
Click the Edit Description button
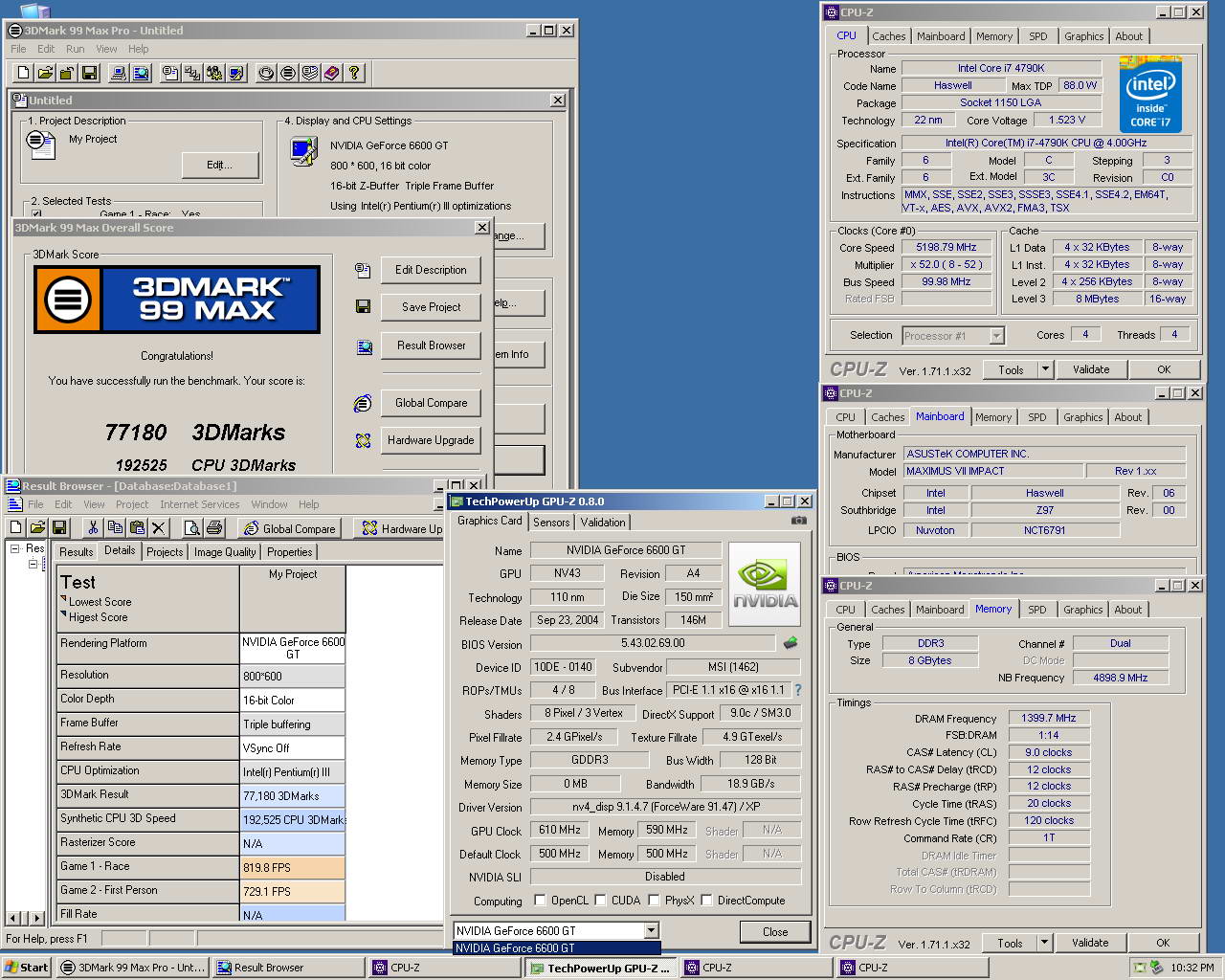click(x=431, y=270)
